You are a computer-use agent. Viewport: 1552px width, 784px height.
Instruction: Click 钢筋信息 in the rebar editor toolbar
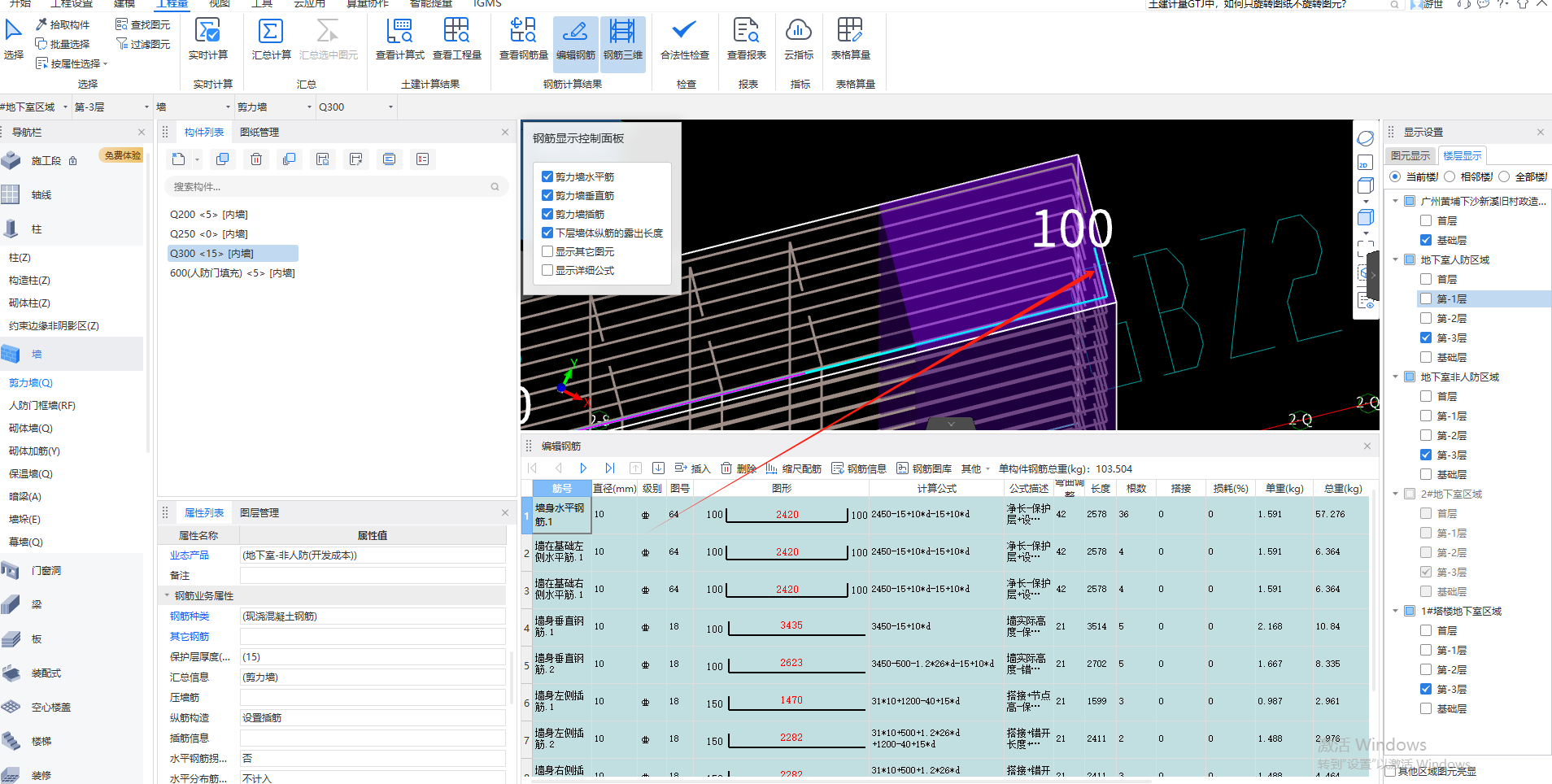[x=859, y=468]
